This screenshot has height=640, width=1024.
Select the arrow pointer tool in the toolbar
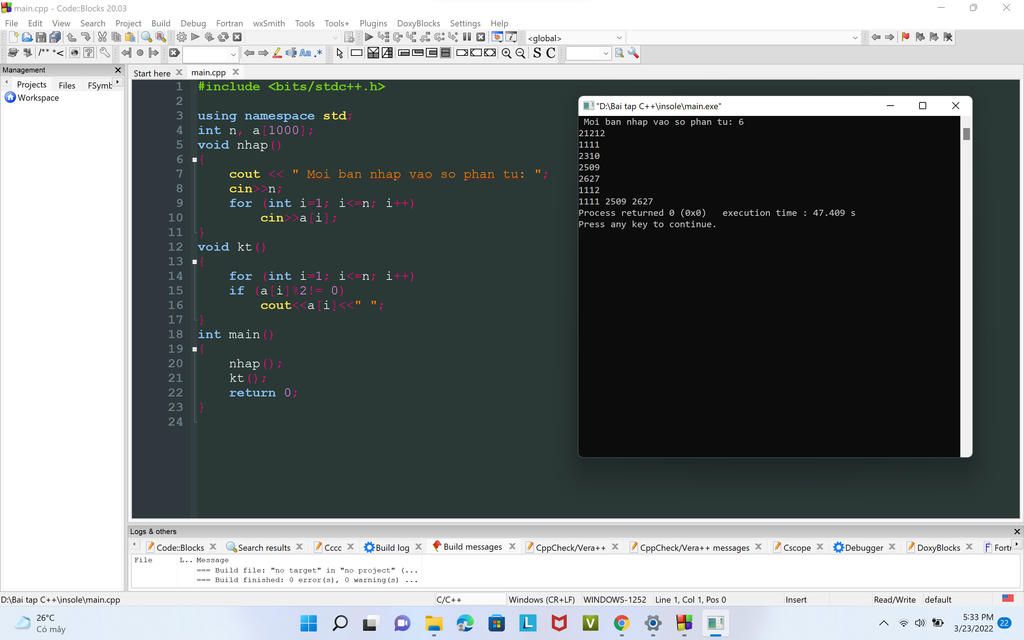[x=339, y=53]
